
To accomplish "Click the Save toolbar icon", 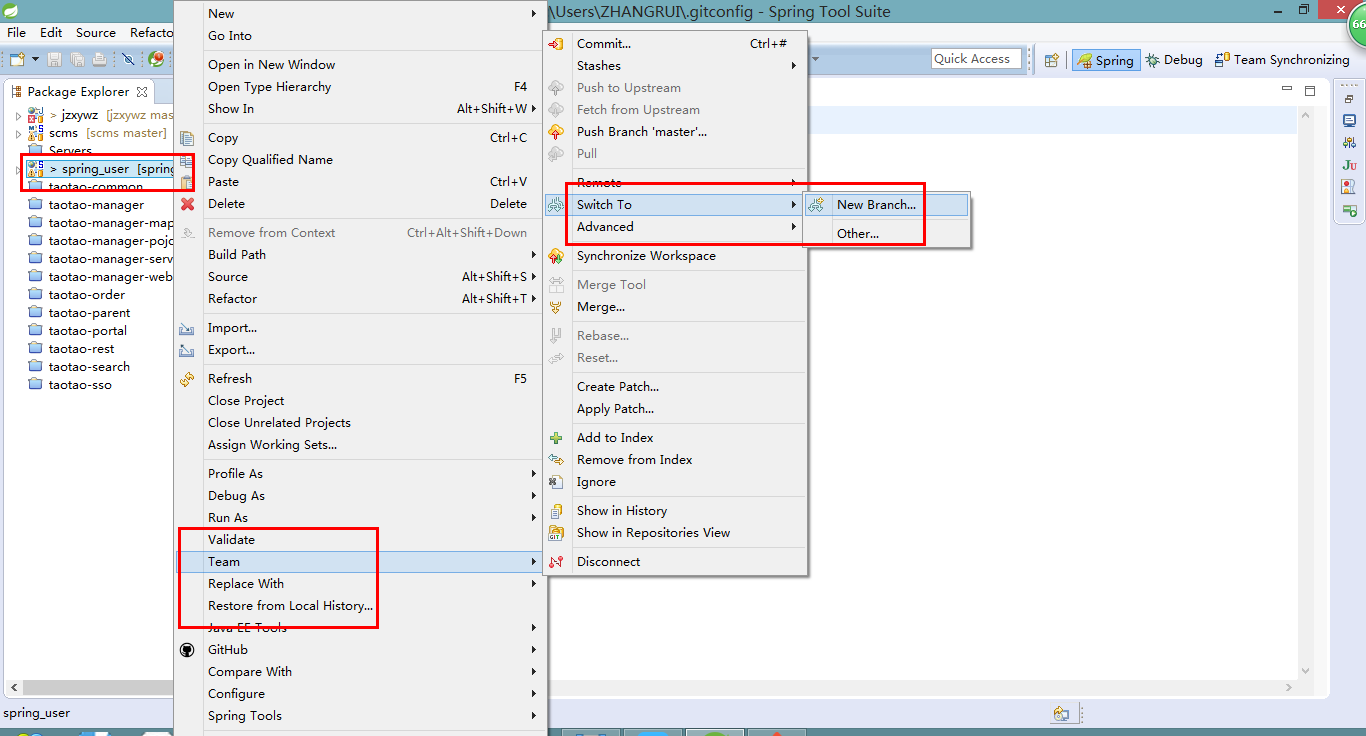I will tap(55, 60).
